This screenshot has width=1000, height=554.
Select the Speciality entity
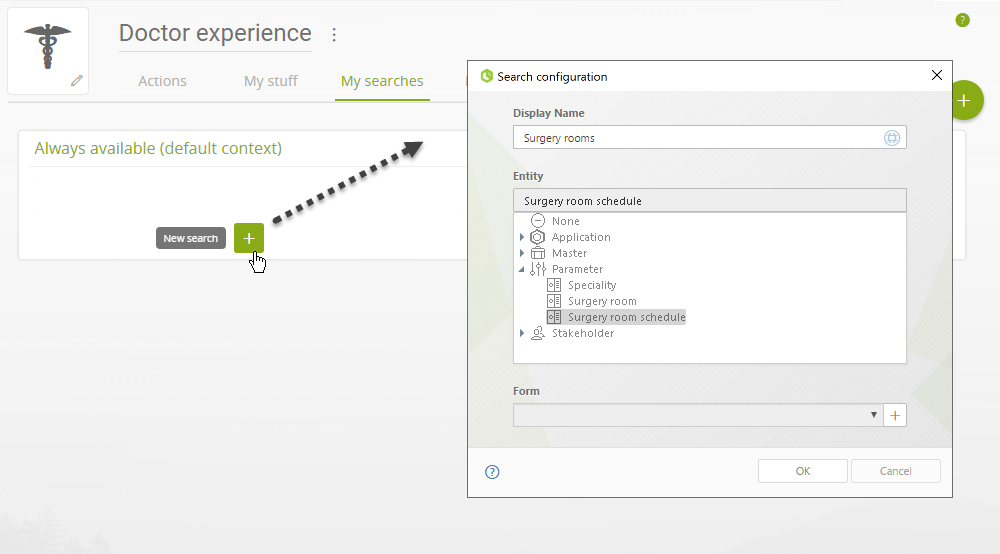point(592,285)
